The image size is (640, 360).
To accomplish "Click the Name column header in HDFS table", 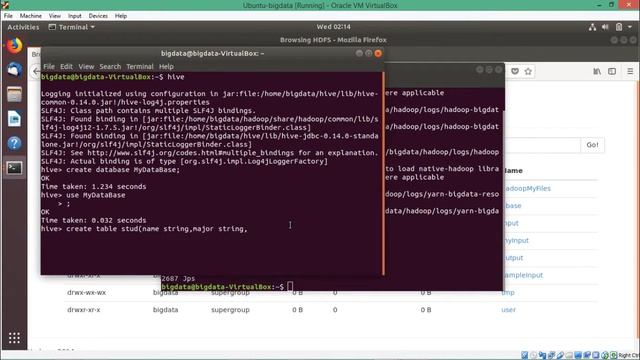I will (514, 171).
